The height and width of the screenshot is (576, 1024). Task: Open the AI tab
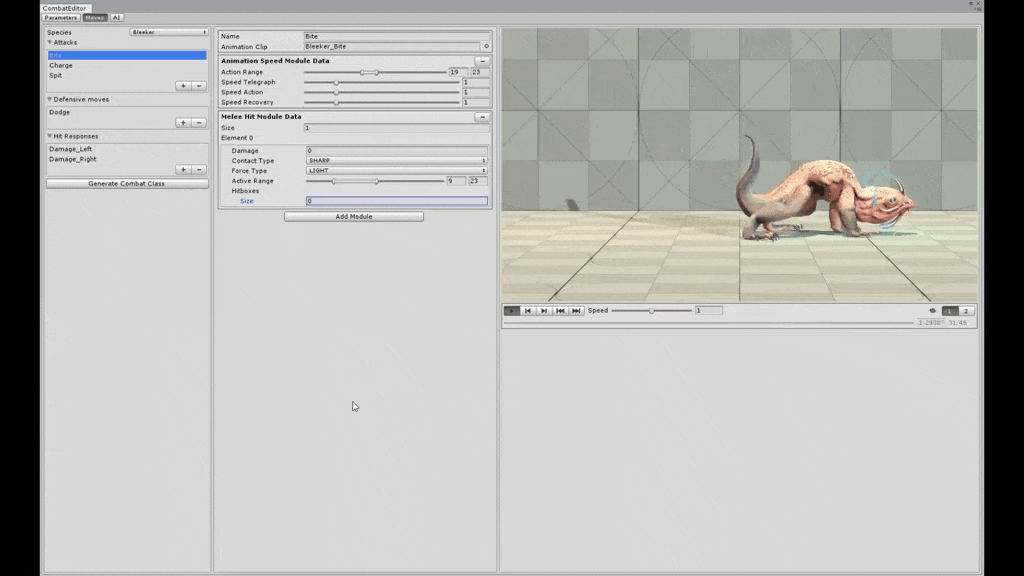(116, 18)
